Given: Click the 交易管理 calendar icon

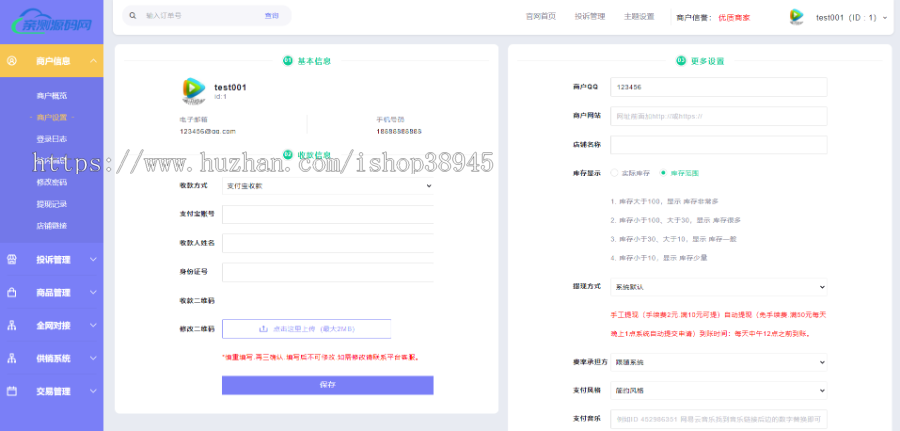Looking at the screenshot, I should (12, 391).
